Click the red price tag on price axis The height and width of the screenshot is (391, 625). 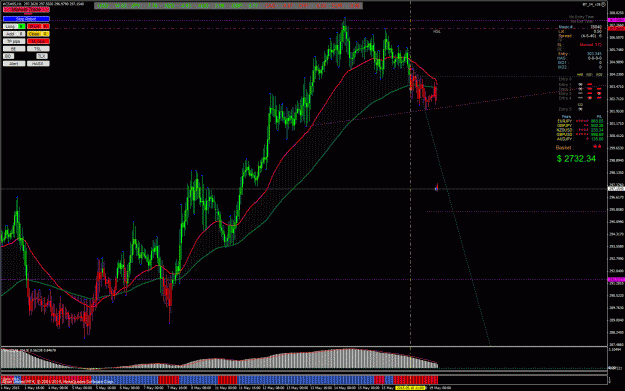pyautogui.click(x=616, y=28)
